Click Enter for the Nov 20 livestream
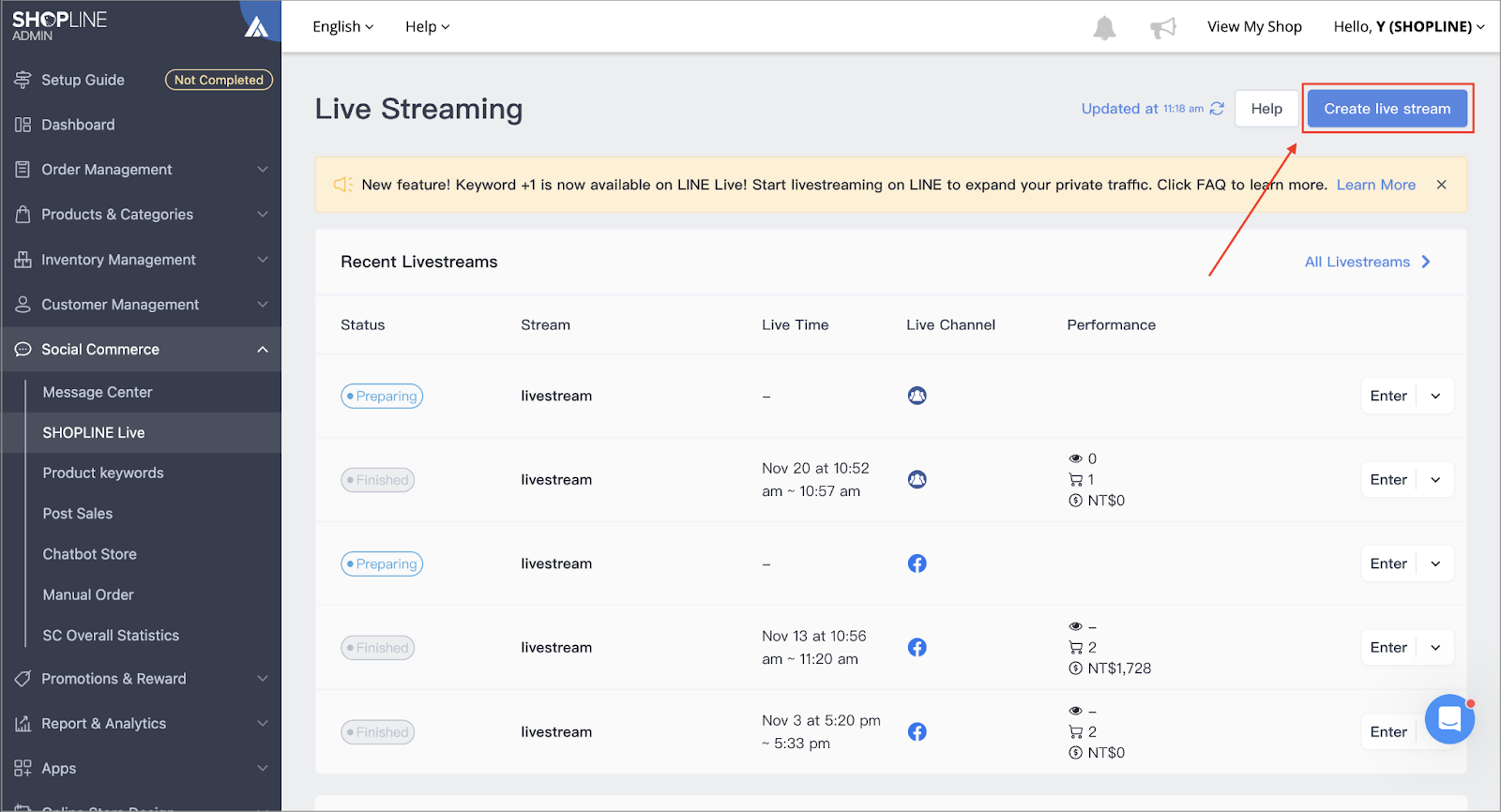The height and width of the screenshot is (812, 1501). click(x=1388, y=479)
